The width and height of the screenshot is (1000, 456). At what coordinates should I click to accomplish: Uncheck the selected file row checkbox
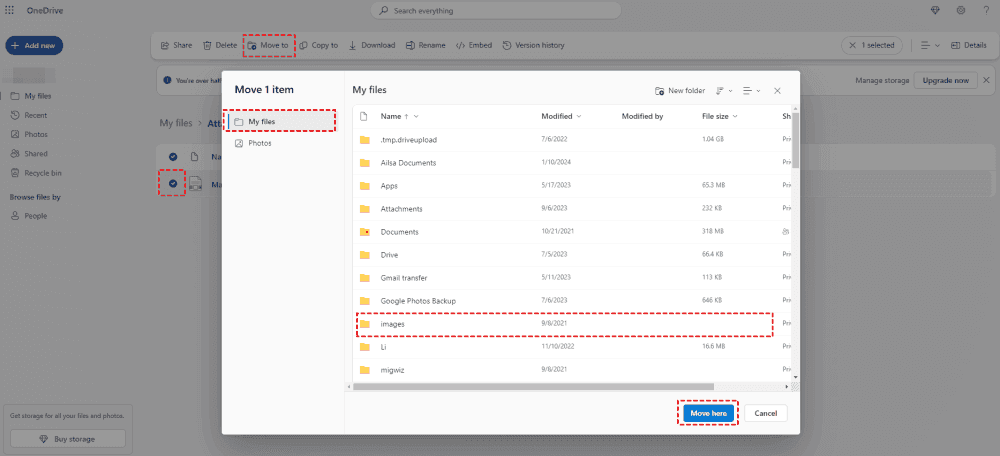pyautogui.click(x=173, y=184)
